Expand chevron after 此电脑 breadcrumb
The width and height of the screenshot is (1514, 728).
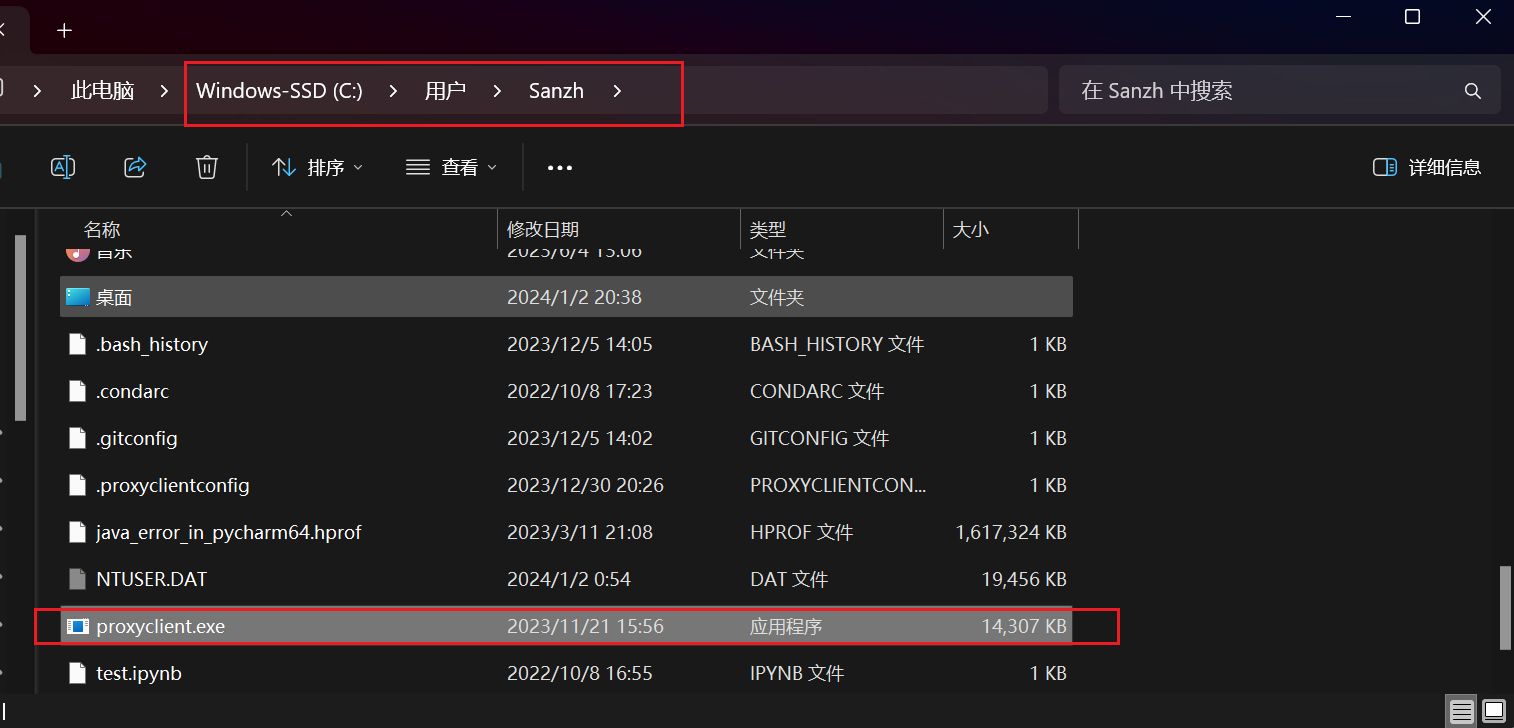click(x=164, y=91)
